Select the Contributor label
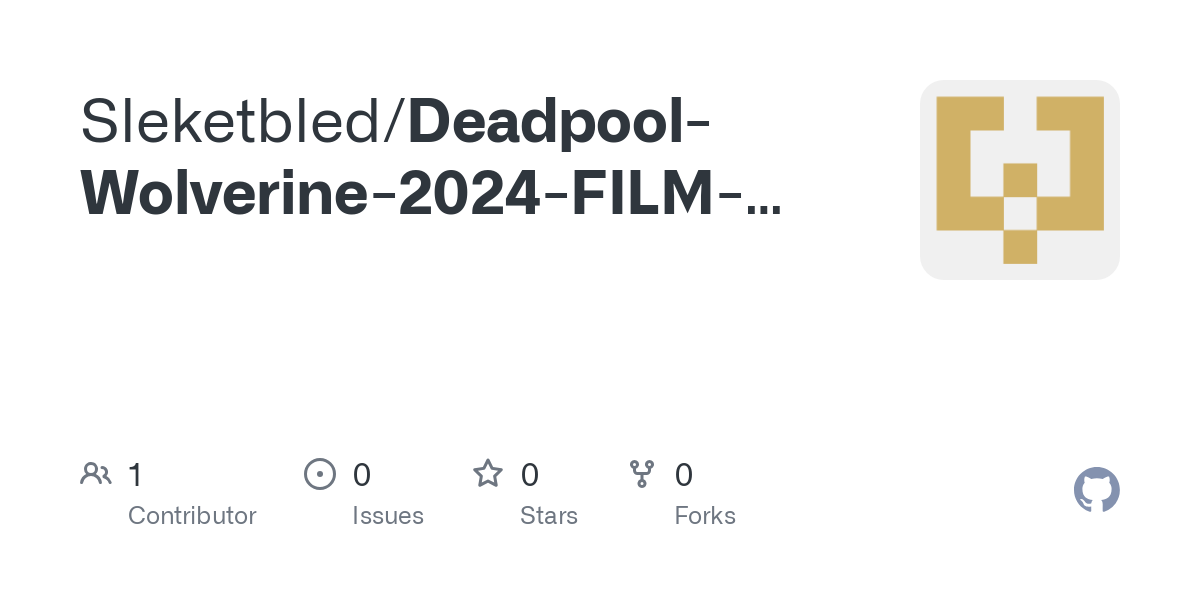 [192, 516]
